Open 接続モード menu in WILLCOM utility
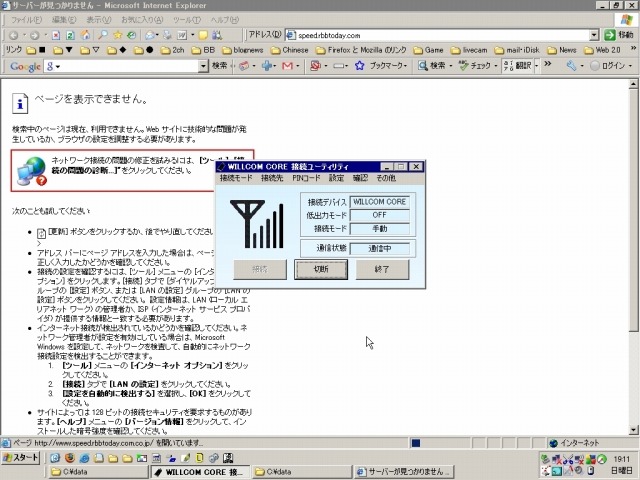640x480 pixels. [x=236, y=178]
